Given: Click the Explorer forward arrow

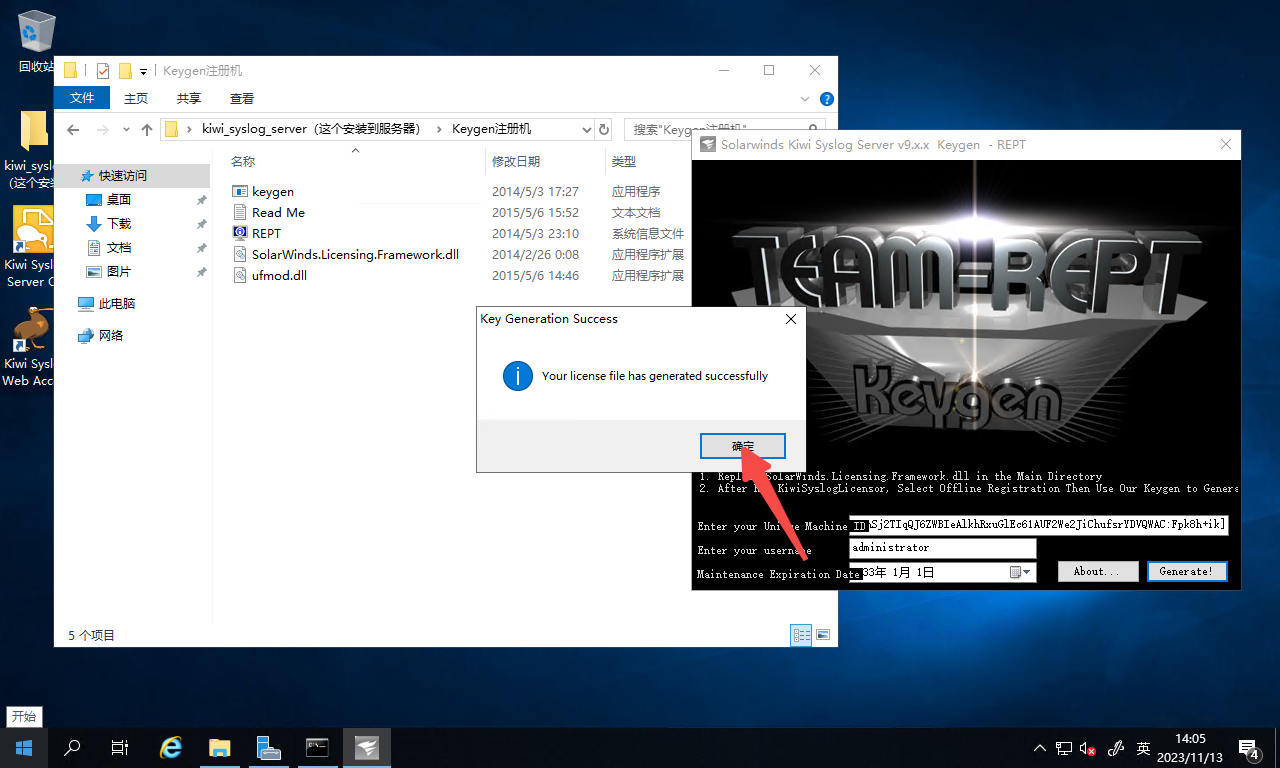Looking at the screenshot, I should coord(102,129).
